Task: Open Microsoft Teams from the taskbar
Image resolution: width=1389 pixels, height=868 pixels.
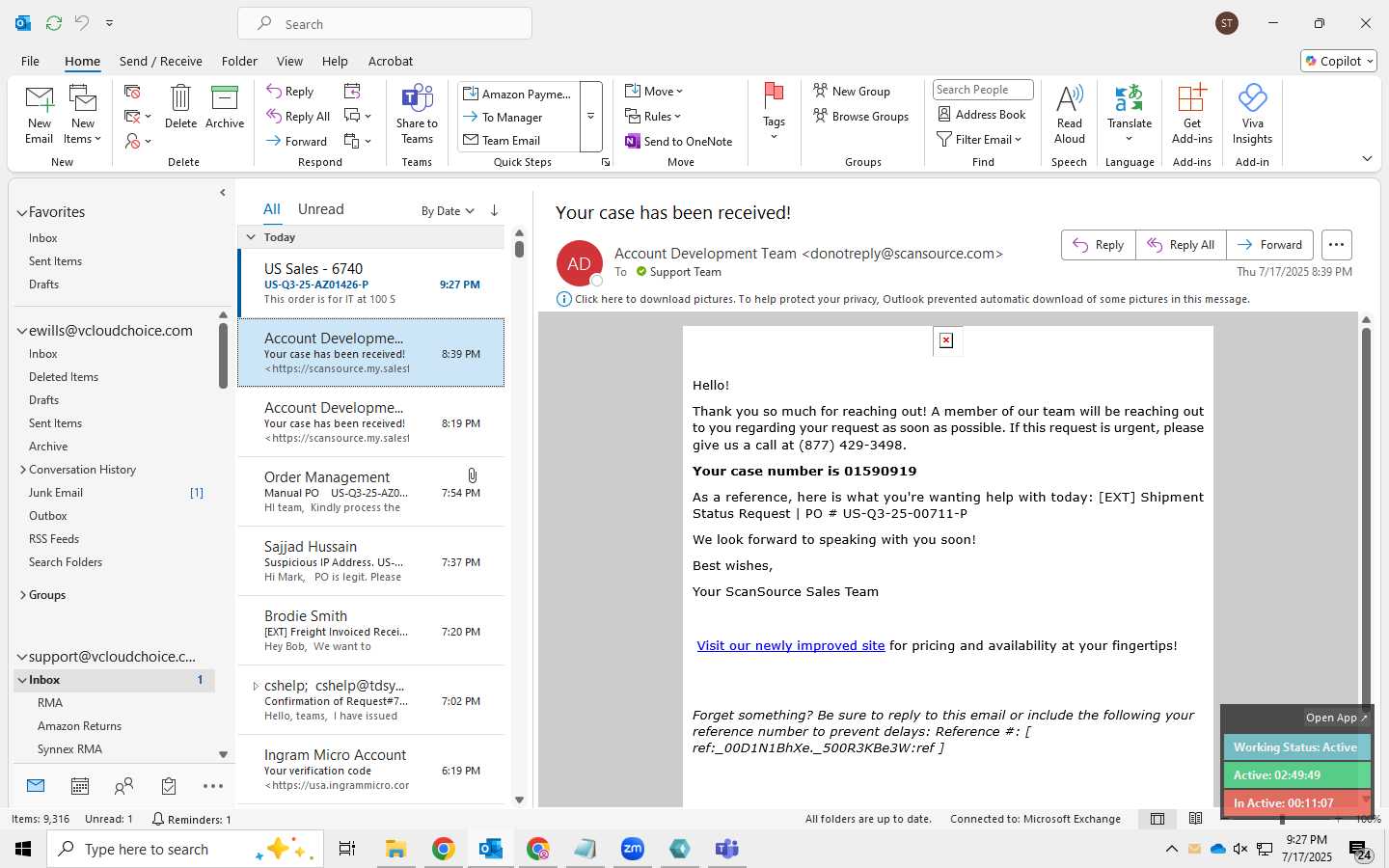Action: [726, 849]
